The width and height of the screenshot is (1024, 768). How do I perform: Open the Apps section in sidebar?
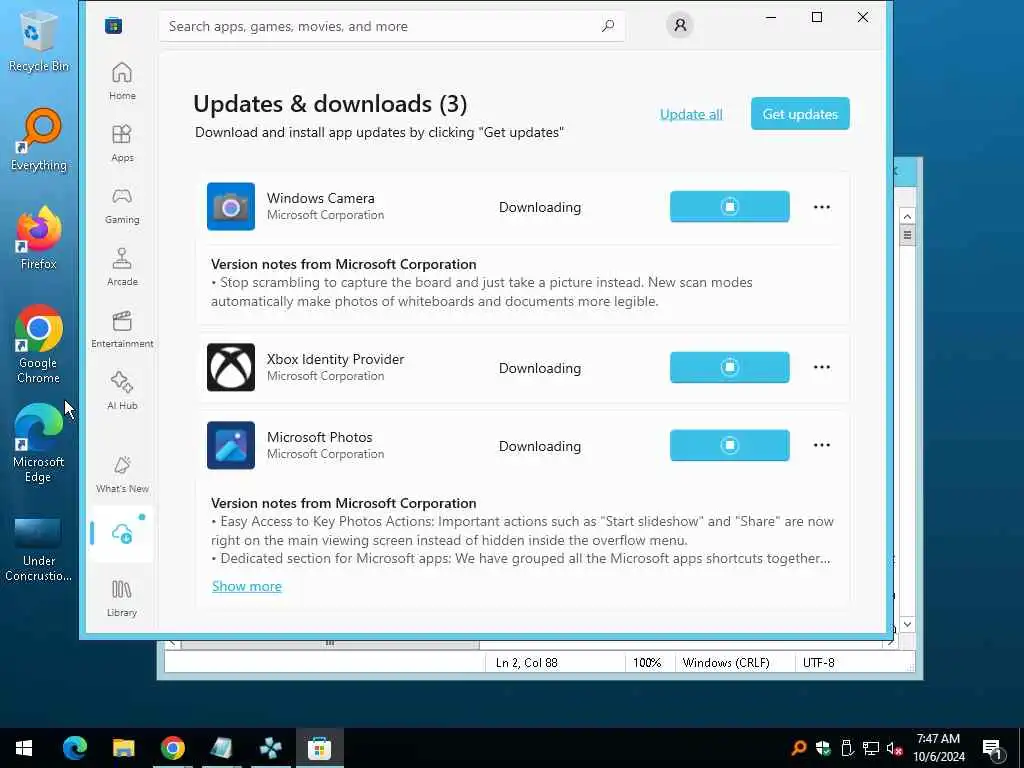click(x=122, y=143)
